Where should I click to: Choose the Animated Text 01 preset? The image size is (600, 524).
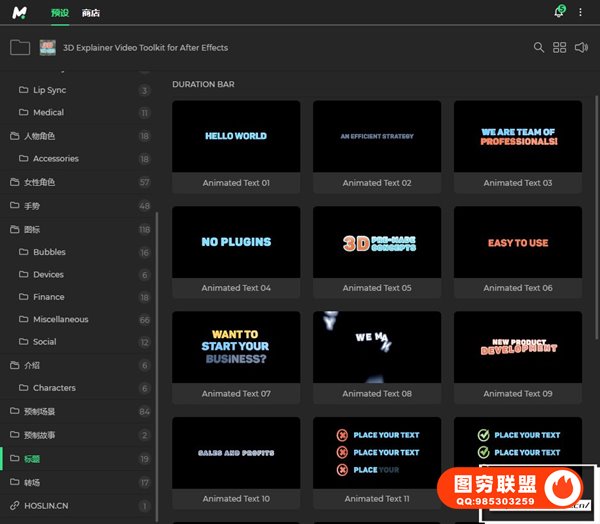pos(236,137)
